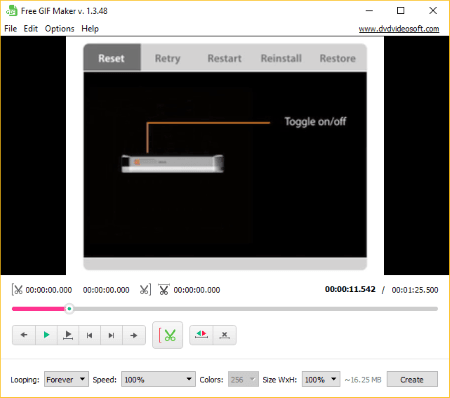450x398 pixels.
Task: Jump to the end with skip-forward button
Action: click(x=111, y=335)
